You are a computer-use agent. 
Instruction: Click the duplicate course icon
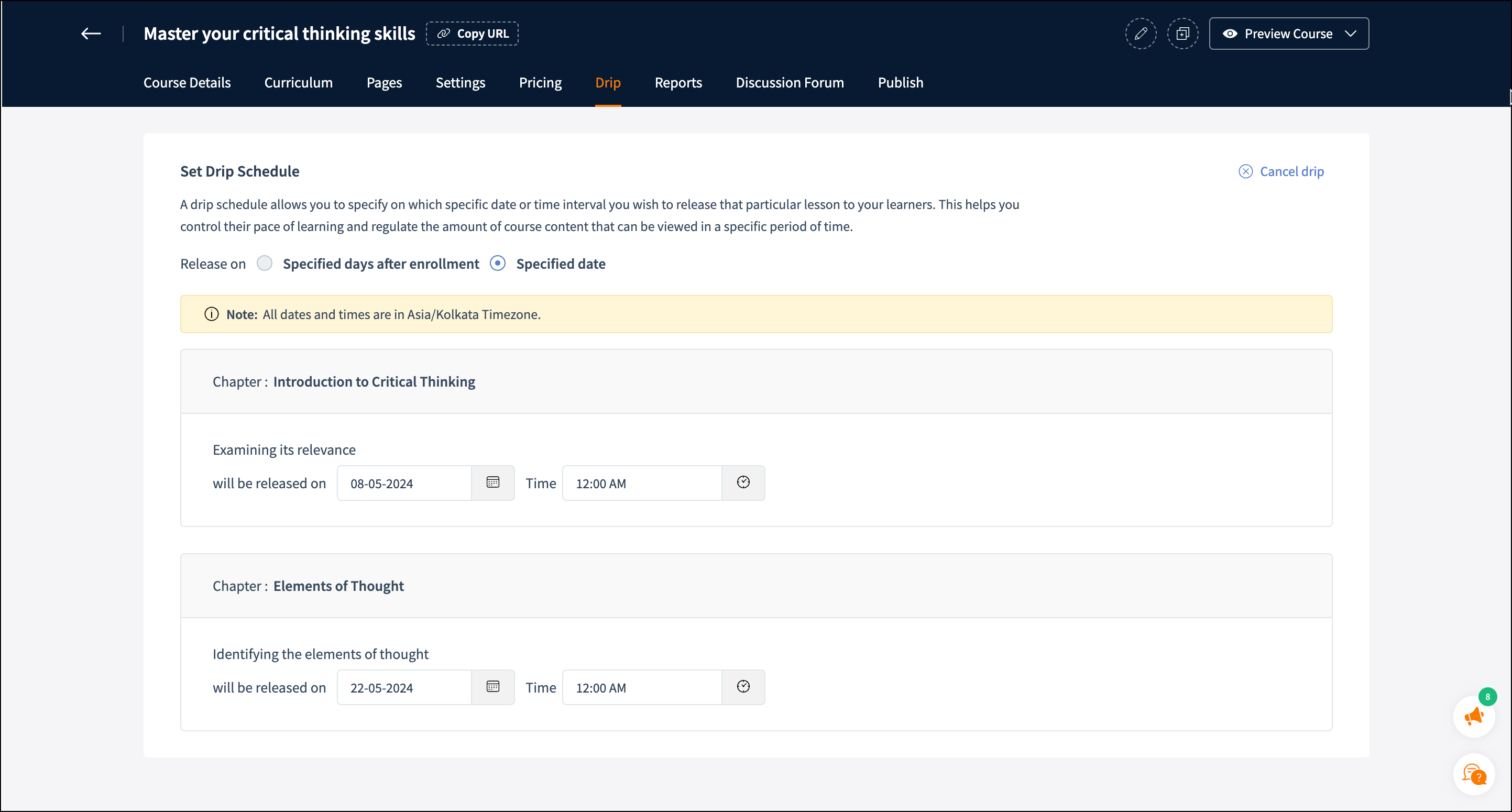1182,34
